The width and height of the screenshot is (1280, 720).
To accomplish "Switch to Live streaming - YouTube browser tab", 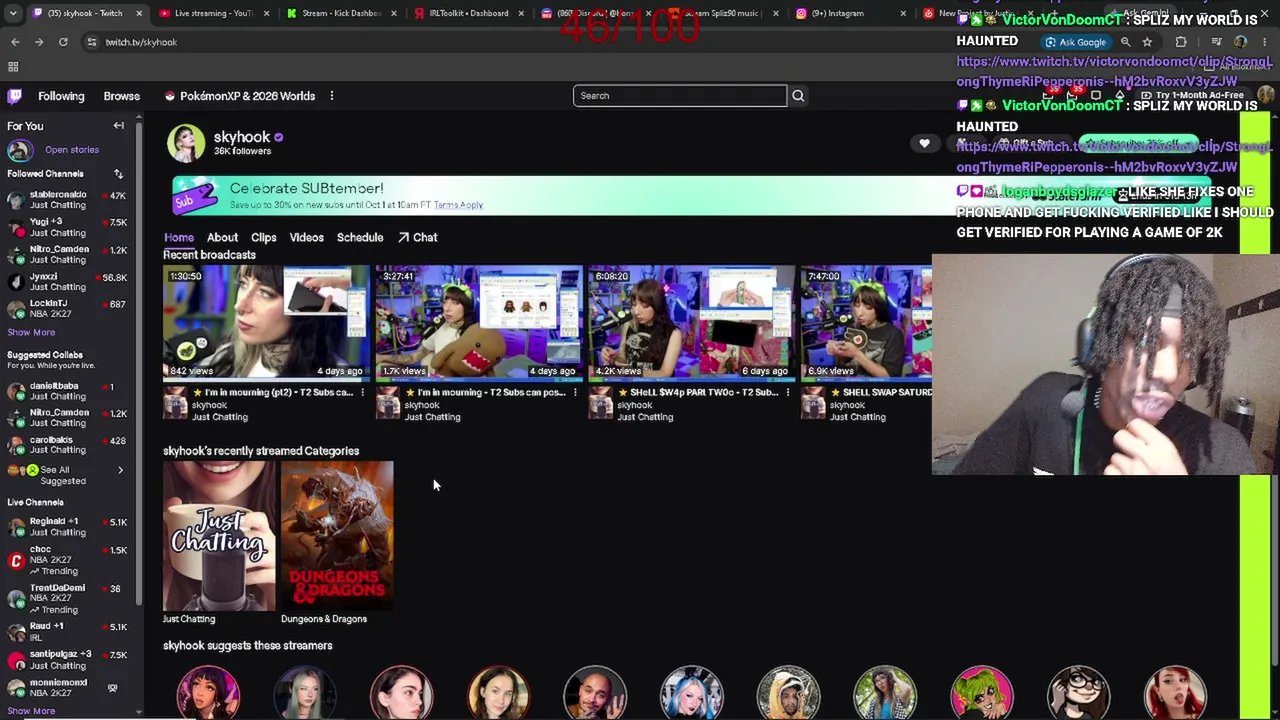I will (x=212, y=13).
